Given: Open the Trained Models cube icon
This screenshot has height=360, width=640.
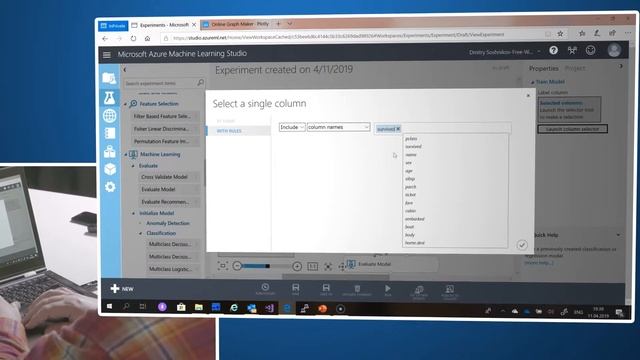Looking at the screenshot, I should point(110,169).
